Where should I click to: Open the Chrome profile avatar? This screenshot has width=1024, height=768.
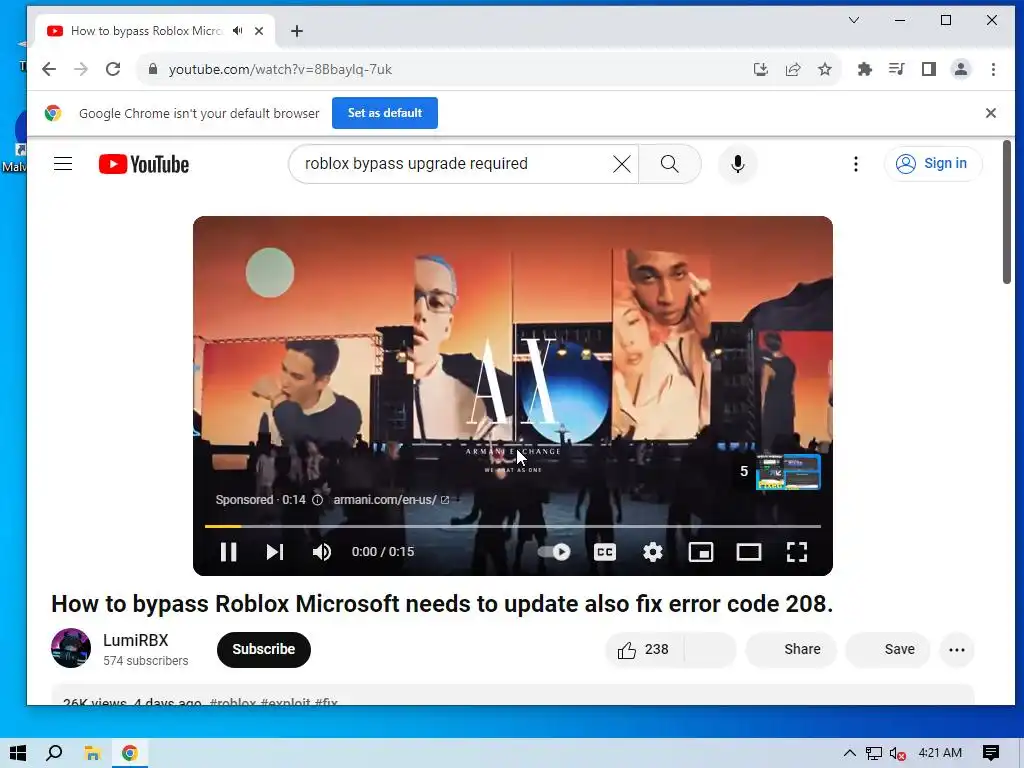tap(961, 69)
